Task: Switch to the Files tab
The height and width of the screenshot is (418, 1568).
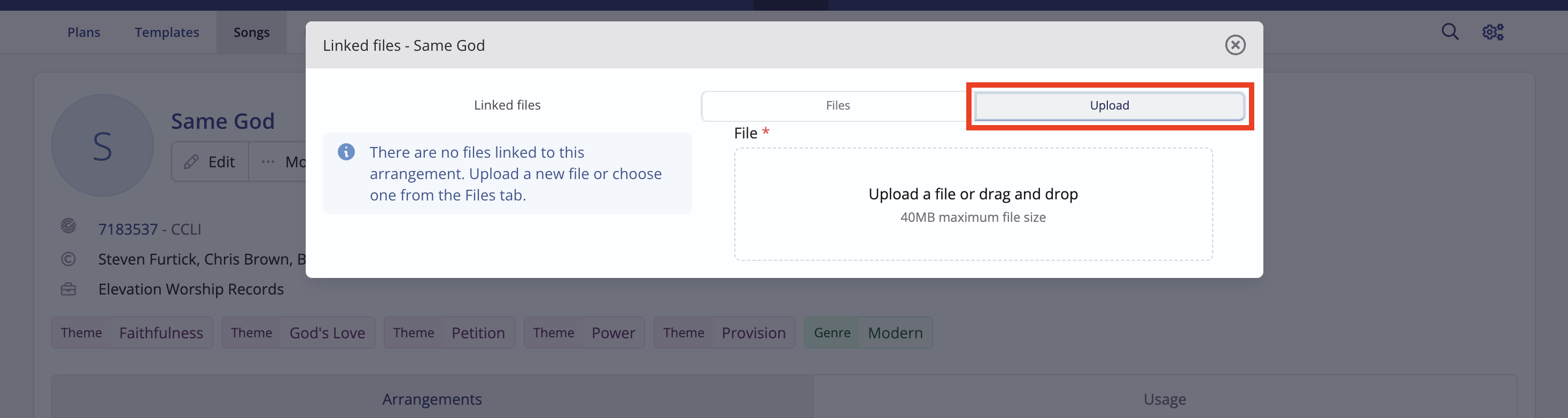Action: click(837, 106)
